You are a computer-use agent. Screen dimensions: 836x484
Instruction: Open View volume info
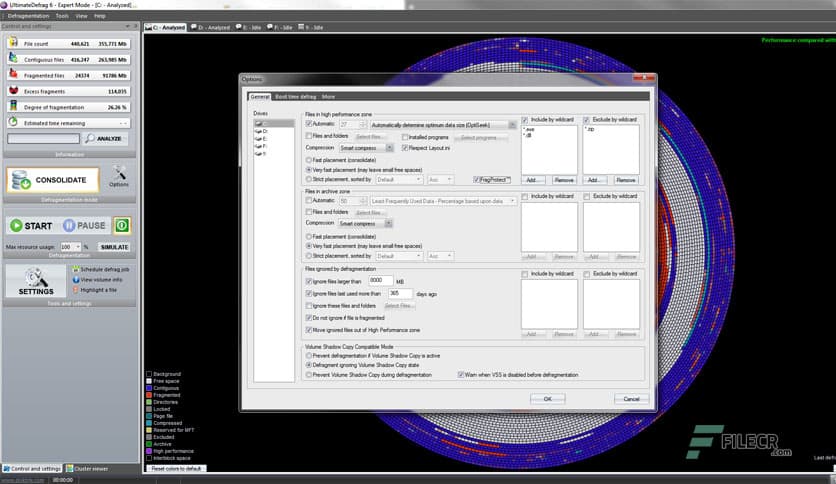point(97,279)
